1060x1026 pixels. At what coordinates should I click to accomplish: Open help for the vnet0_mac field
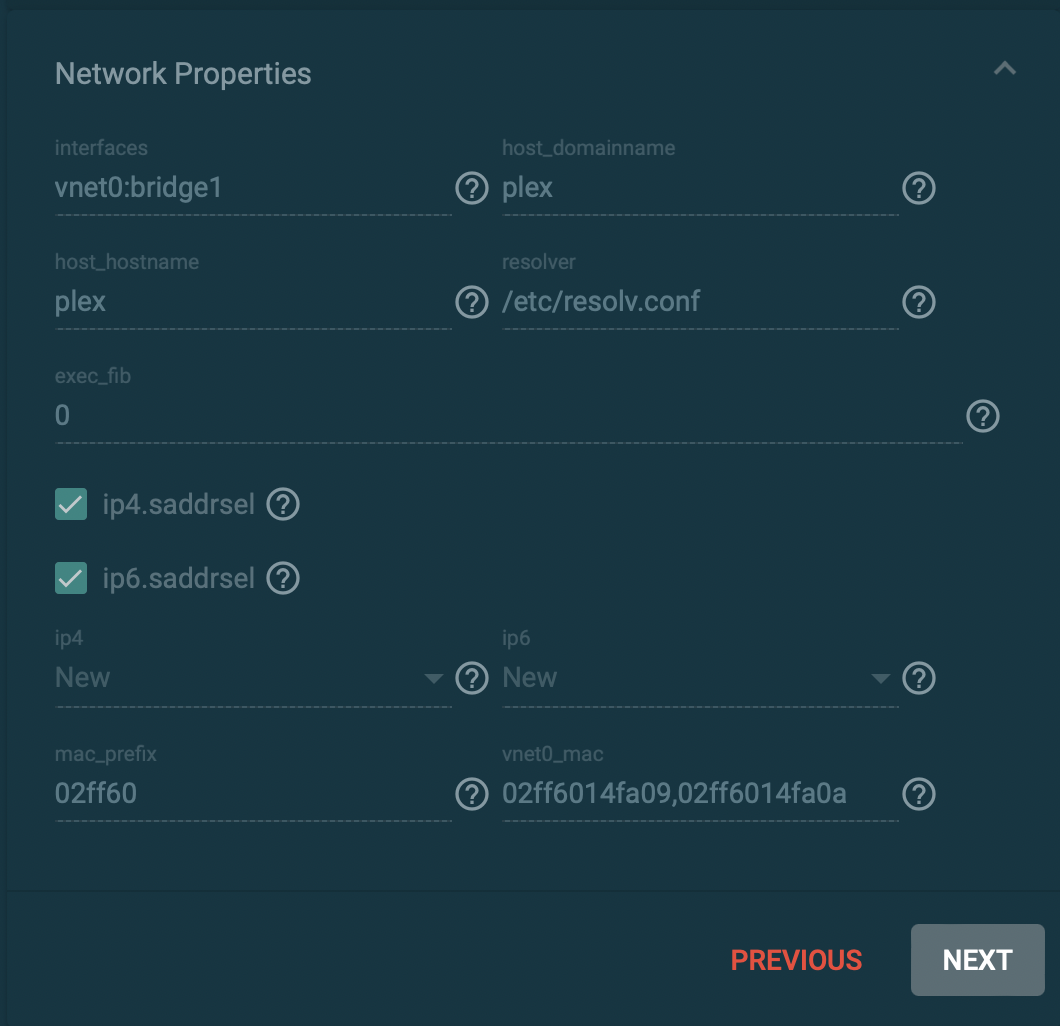click(919, 793)
